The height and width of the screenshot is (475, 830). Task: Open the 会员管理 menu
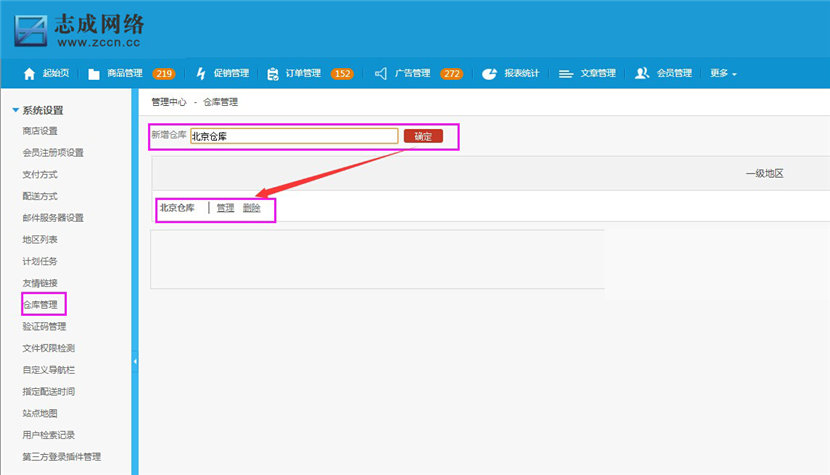coord(674,73)
